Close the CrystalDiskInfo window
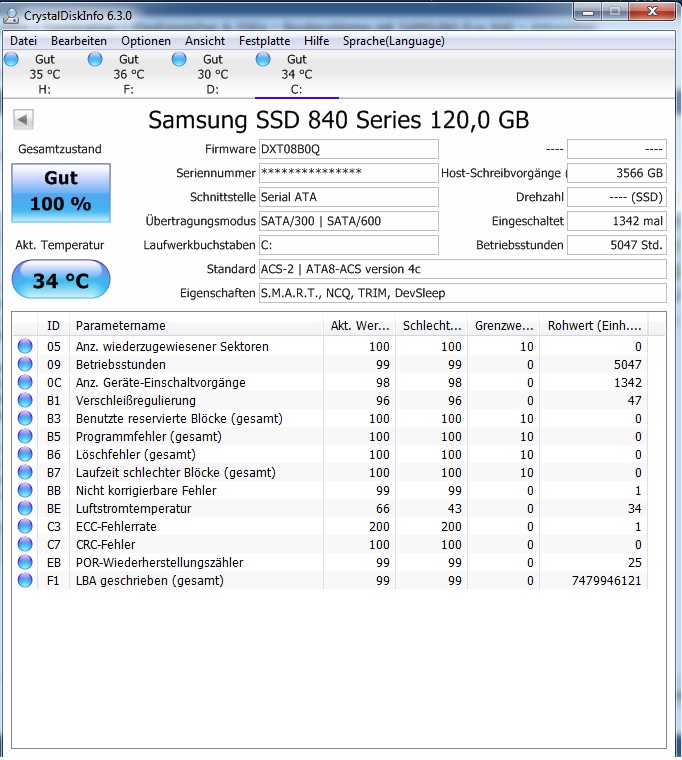682x760 pixels. (652, 11)
